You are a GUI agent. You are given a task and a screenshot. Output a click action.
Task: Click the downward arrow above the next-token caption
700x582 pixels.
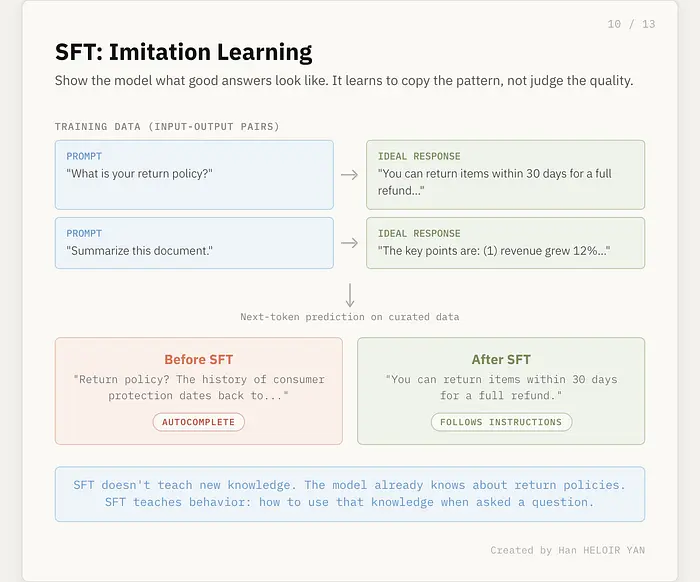coord(350,295)
